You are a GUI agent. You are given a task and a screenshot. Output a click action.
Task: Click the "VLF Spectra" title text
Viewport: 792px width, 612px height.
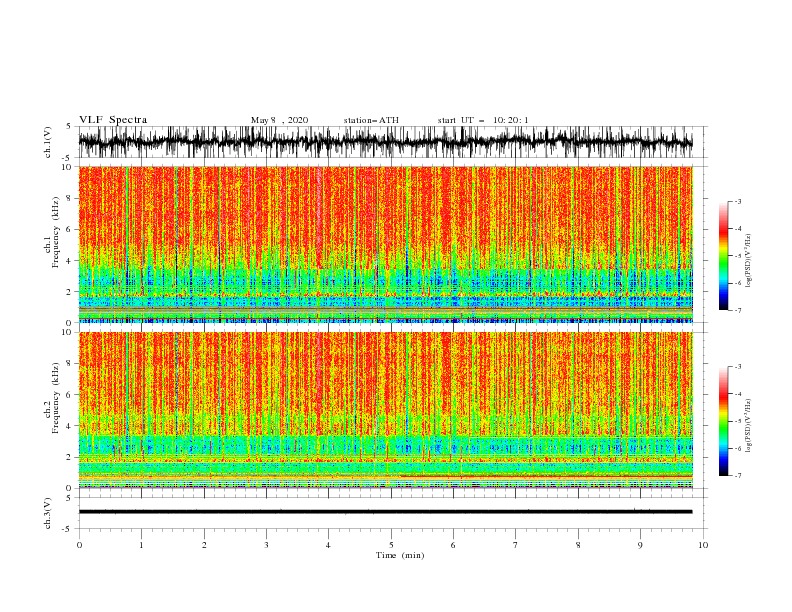click(113, 120)
